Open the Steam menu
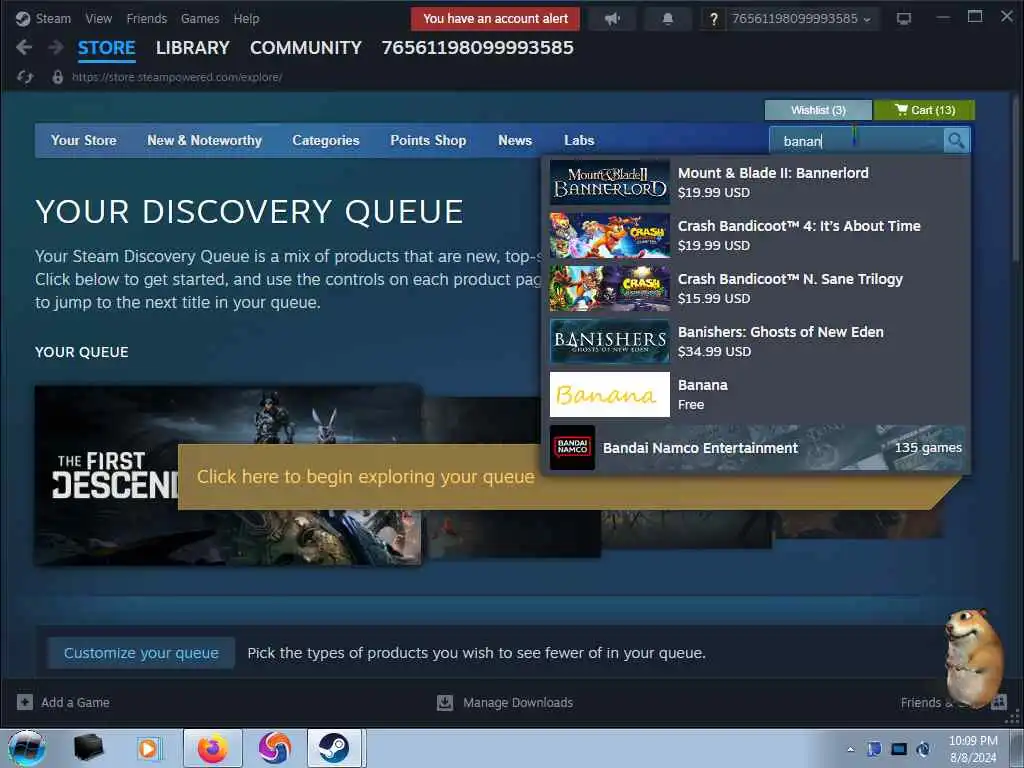This screenshot has width=1024, height=768. tap(53, 18)
